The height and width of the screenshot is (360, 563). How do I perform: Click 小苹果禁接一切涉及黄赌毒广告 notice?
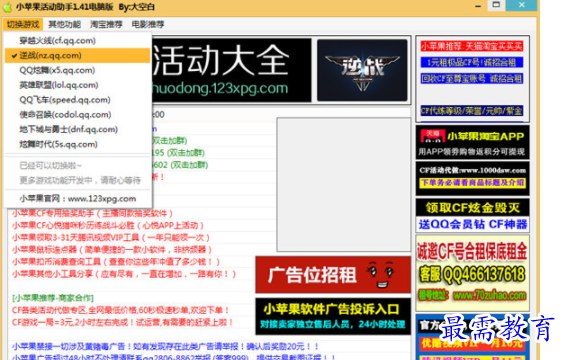pyautogui.click(x=166, y=346)
